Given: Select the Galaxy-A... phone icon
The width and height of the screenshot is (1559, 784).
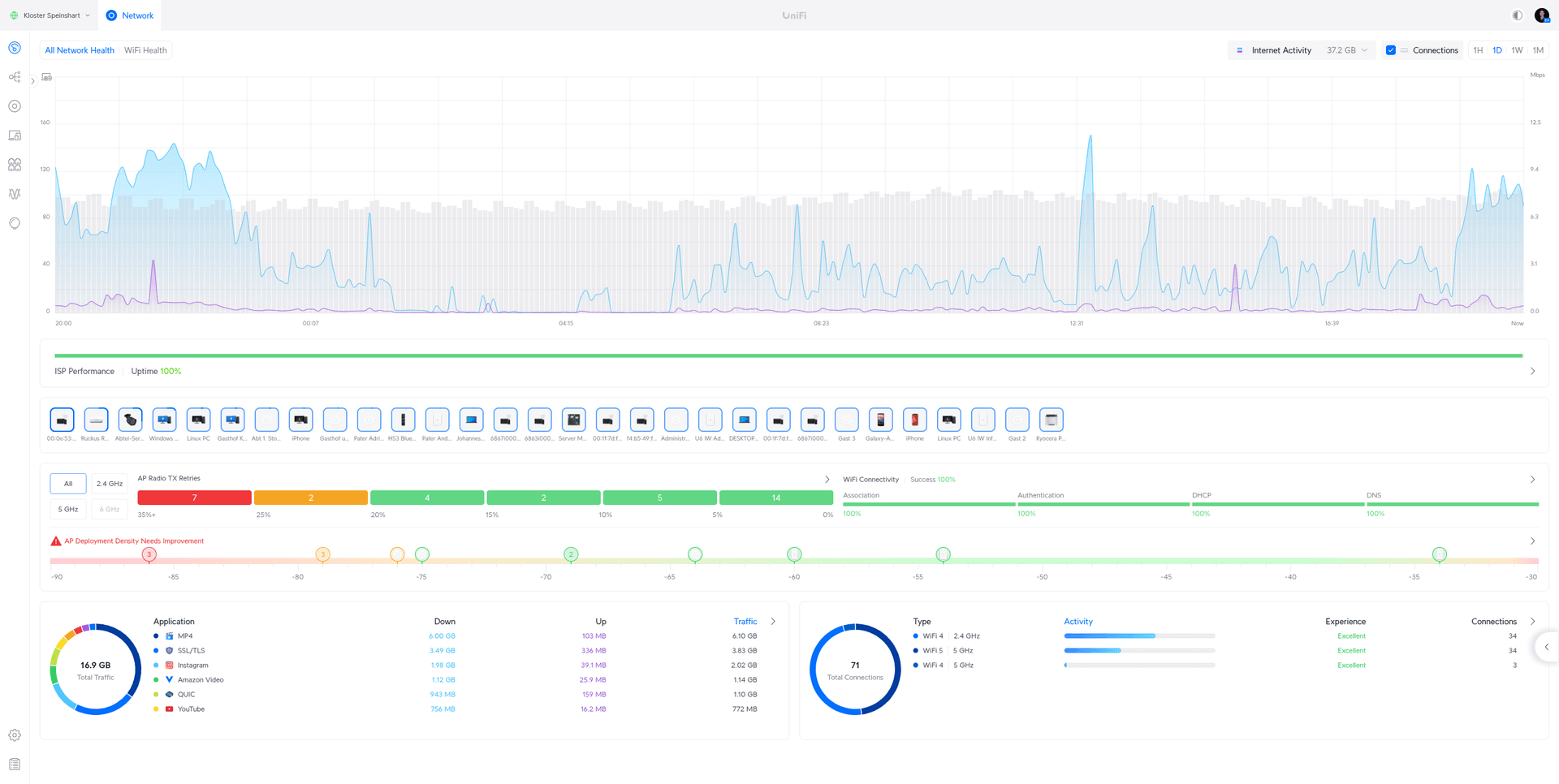Looking at the screenshot, I should point(880,420).
